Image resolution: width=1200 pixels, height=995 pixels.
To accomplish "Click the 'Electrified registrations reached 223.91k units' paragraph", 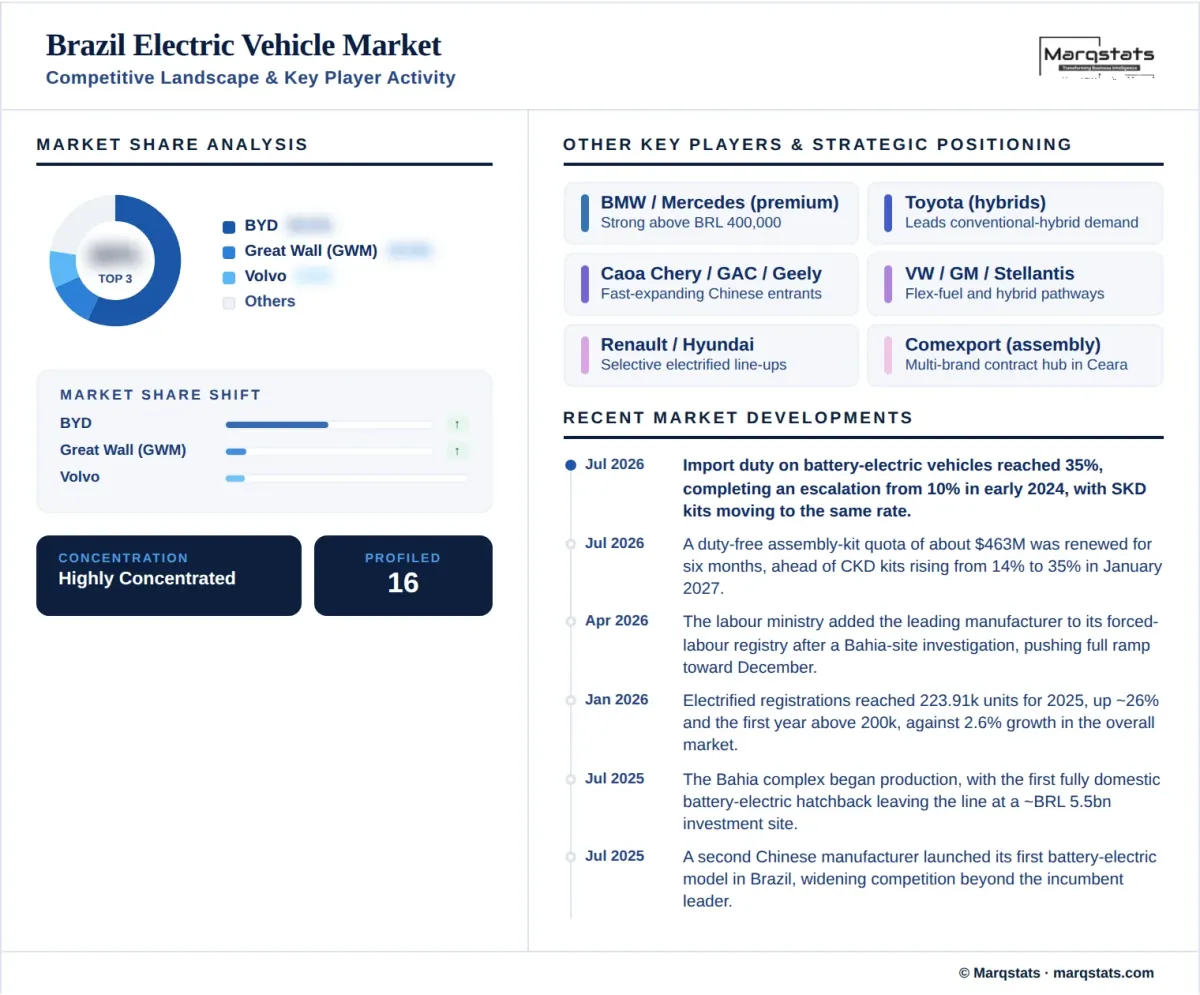I will pyautogui.click(x=921, y=722).
